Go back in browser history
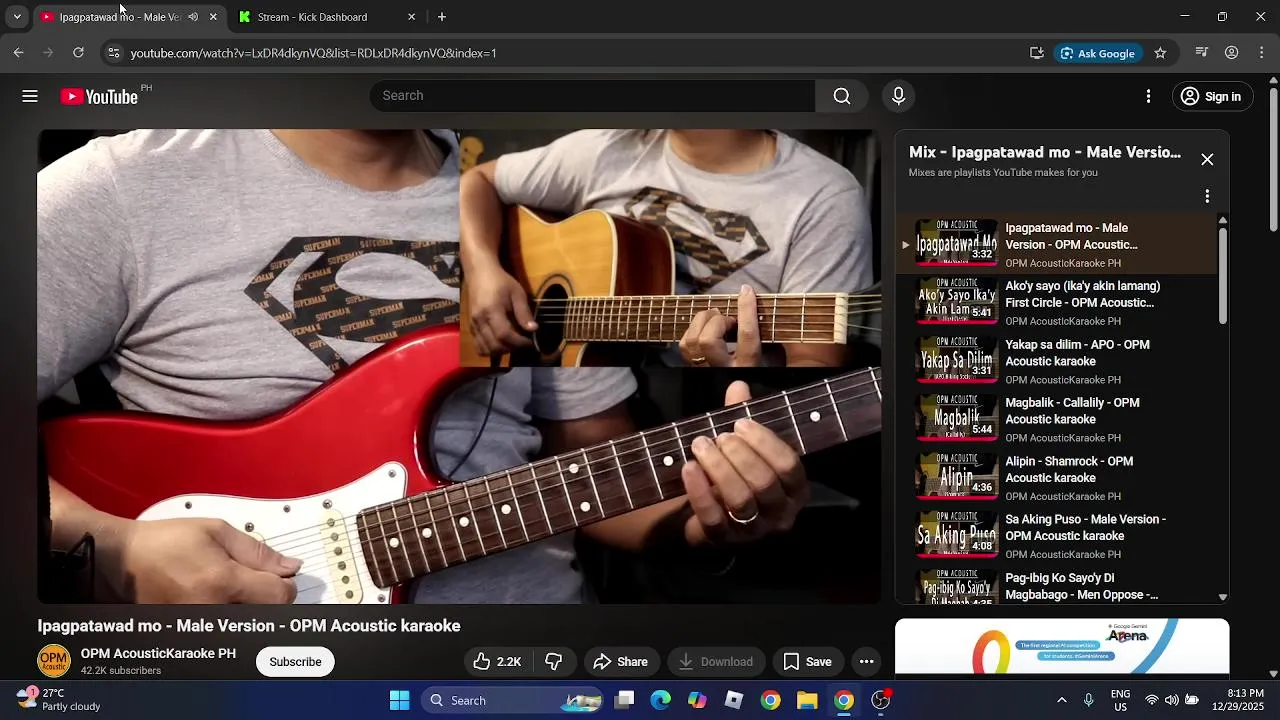This screenshot has height=720, width=1280. 18,53
